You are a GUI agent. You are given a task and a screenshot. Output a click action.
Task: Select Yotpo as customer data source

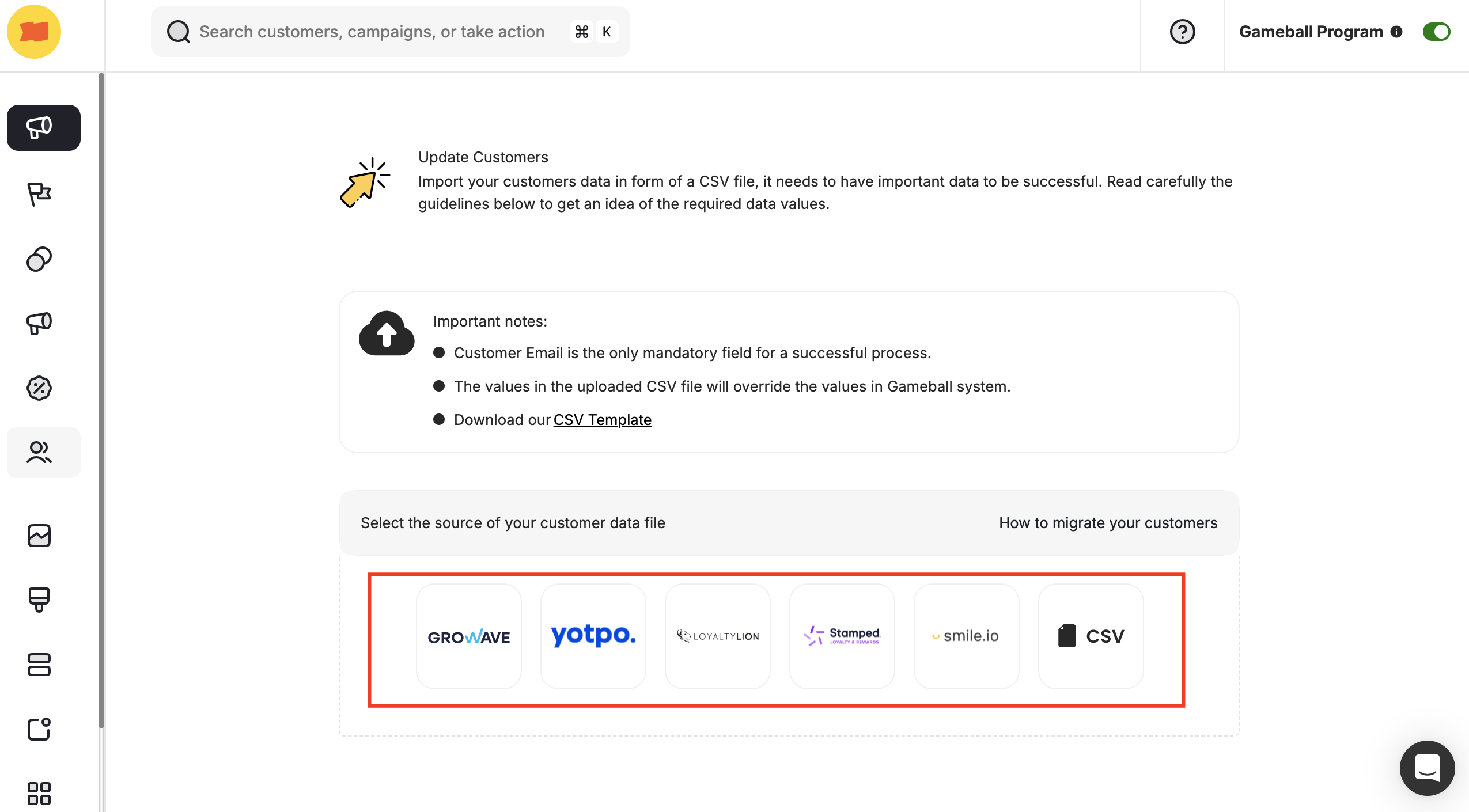click(593, 636)
